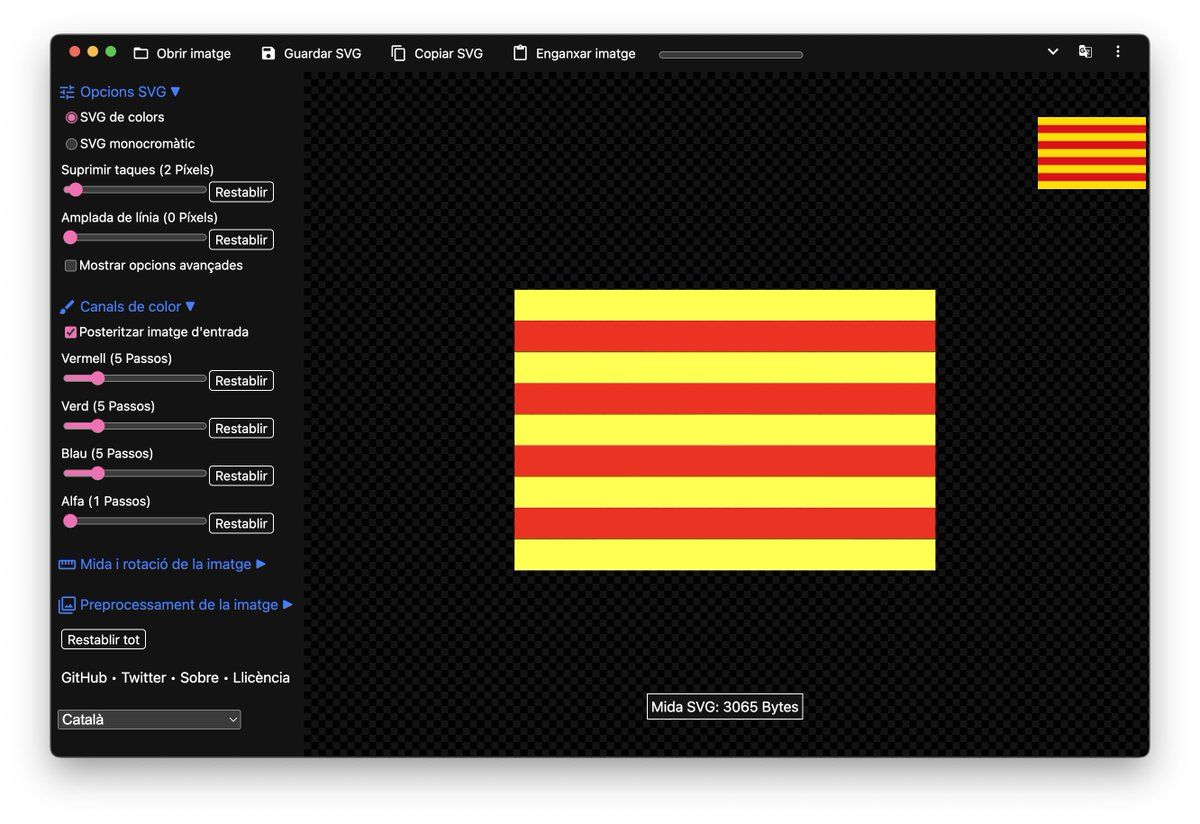
Task: Click the chevron-down arrow in title bar
Action: [1053, 51]
